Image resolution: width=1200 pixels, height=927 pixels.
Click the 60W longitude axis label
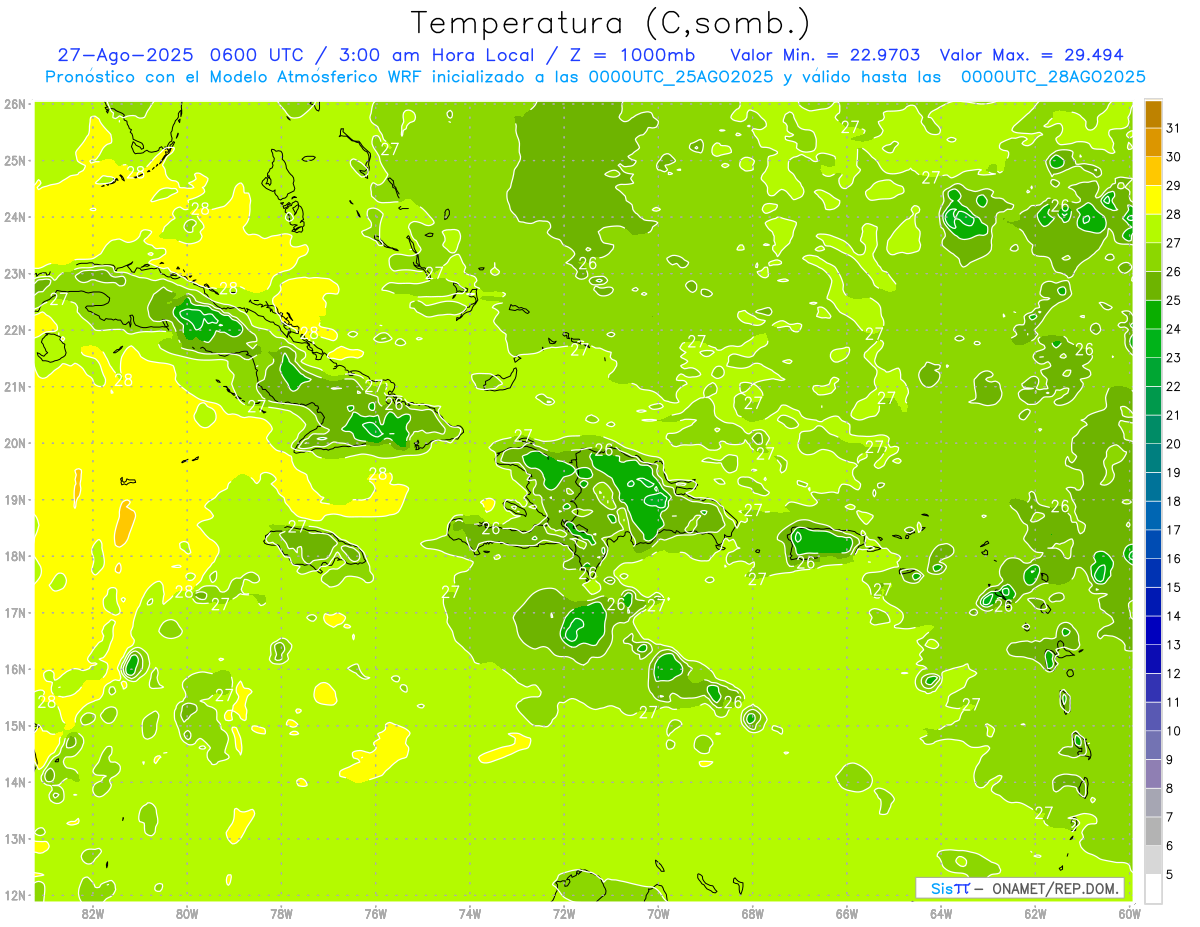pyautogui.click(x=1130, y=913)
